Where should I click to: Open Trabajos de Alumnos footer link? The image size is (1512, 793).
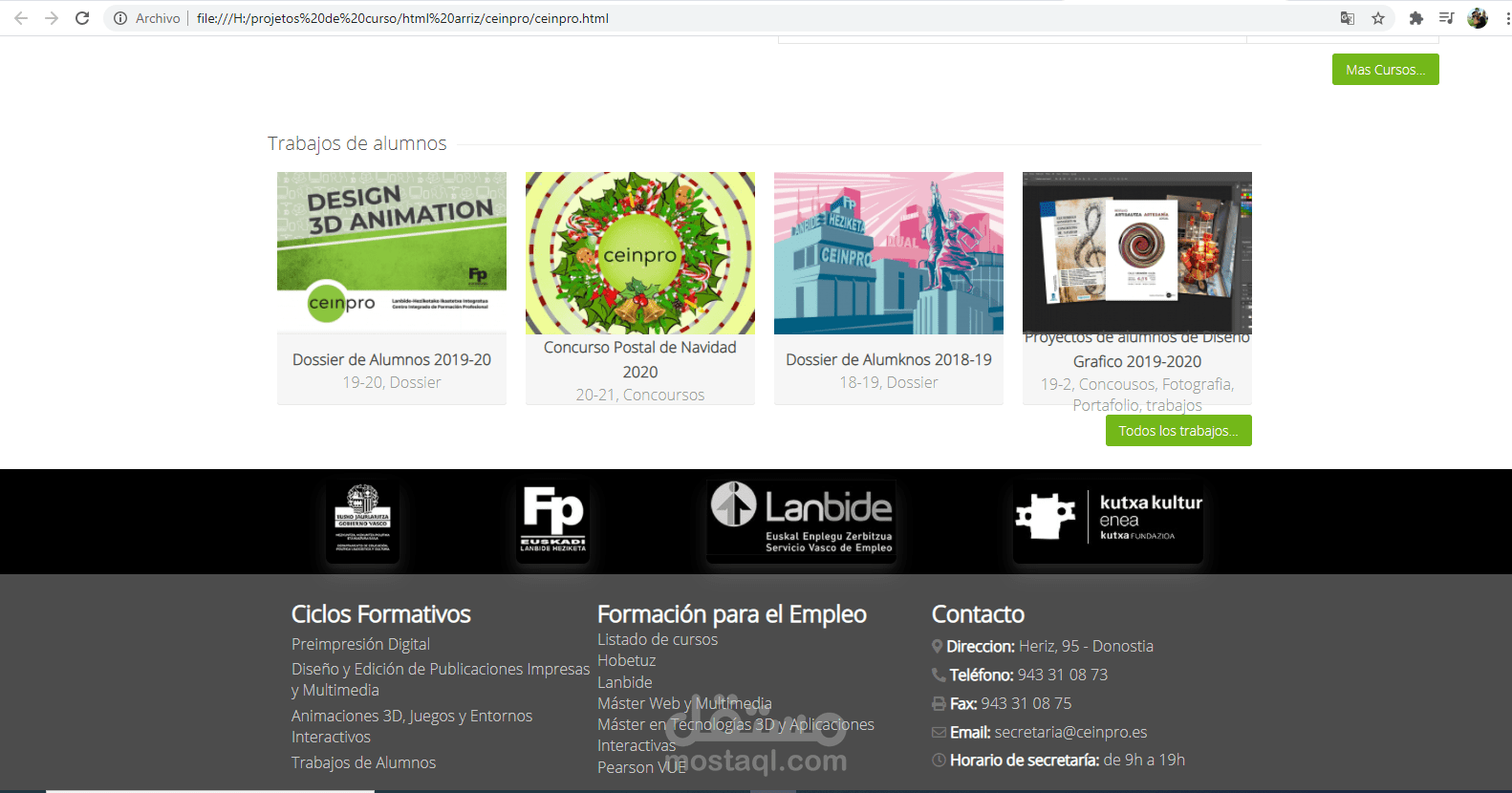pos(363,762)
